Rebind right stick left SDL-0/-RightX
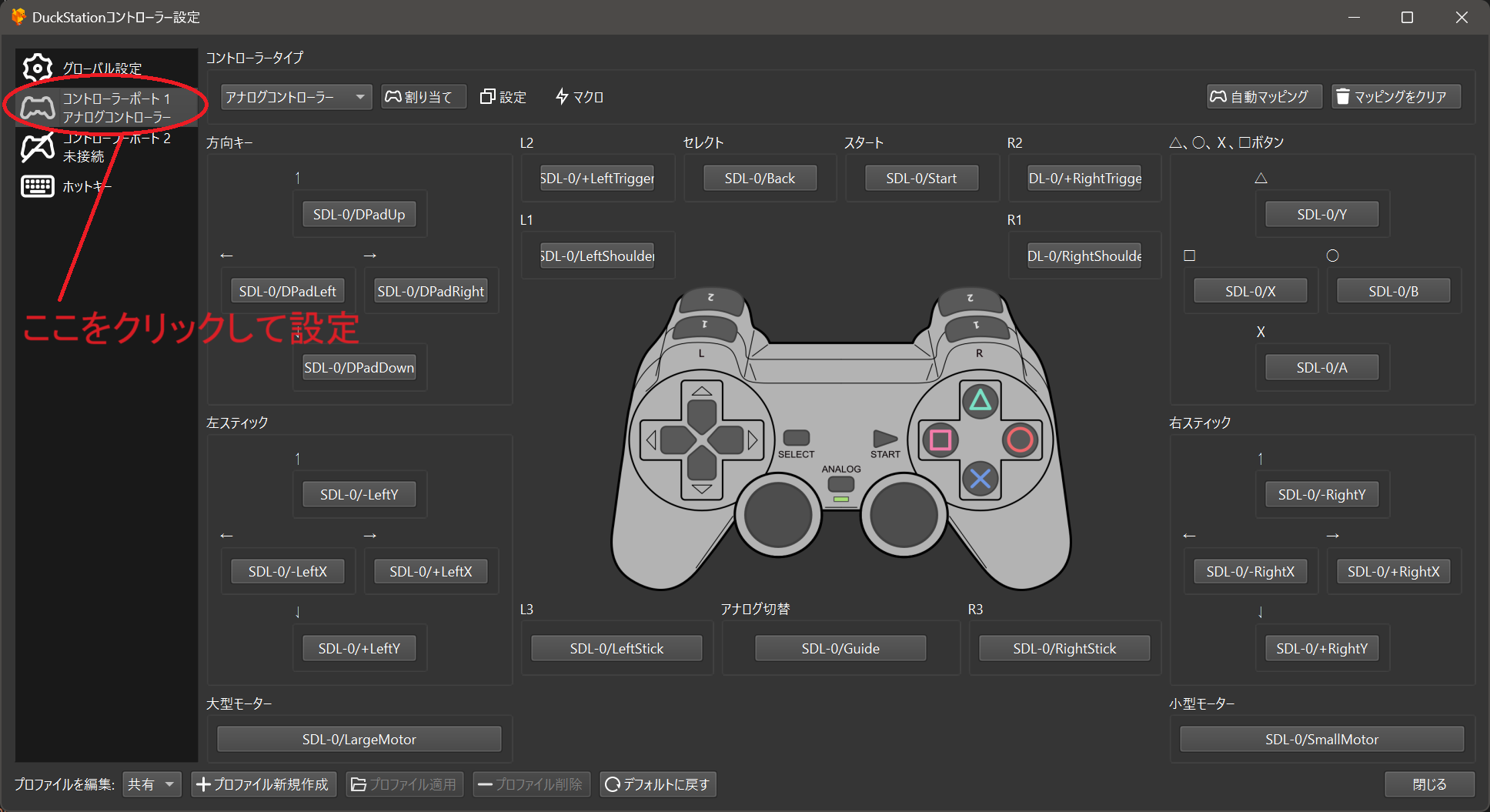Screen dimensions: 1490x812 [x=1251, y=571]
